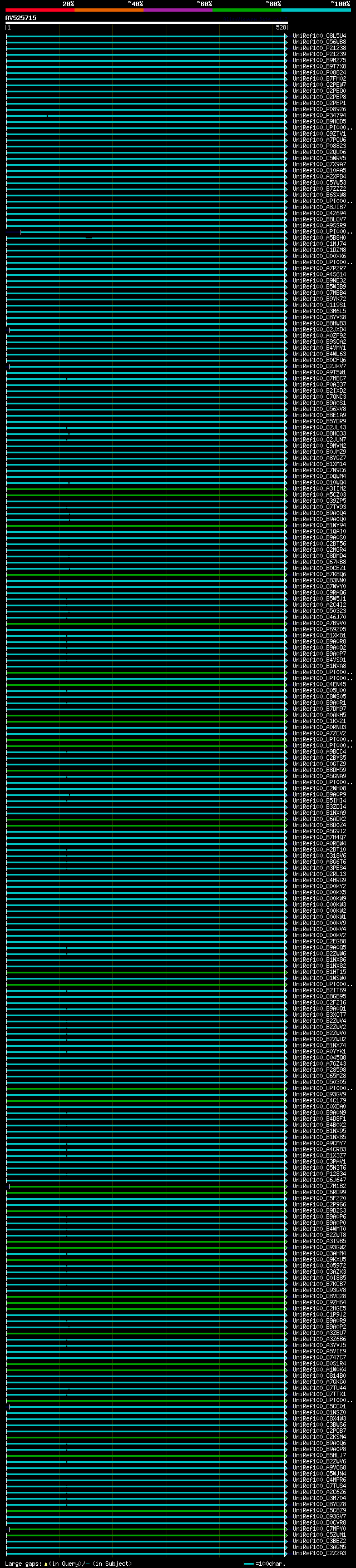Viewport: 356px width, 1568px height.
Task: Select the UniRef100_P12834 label
Action: coord(319,1174)
